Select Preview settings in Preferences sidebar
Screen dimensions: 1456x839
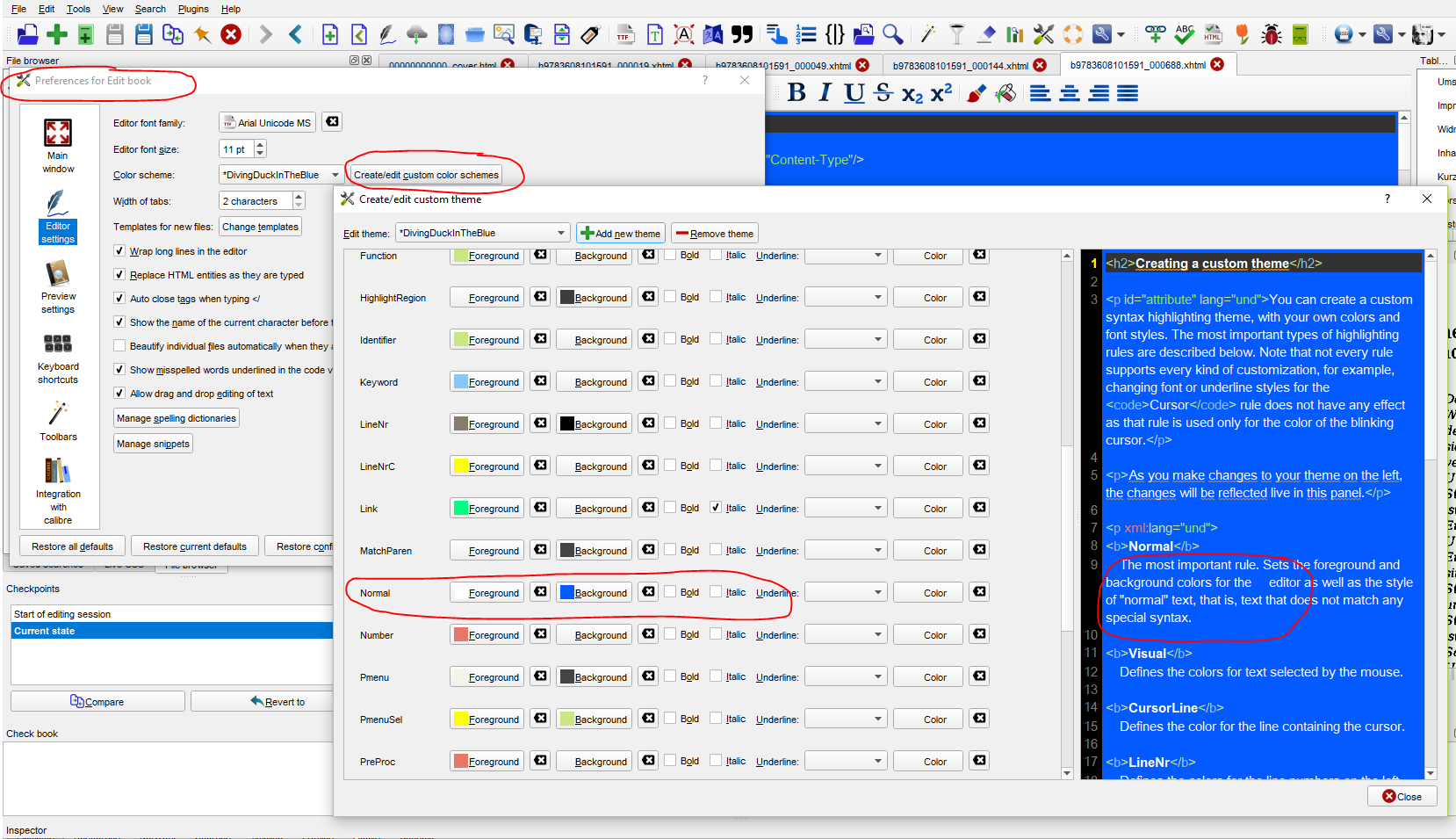click(x=58, y=287)
